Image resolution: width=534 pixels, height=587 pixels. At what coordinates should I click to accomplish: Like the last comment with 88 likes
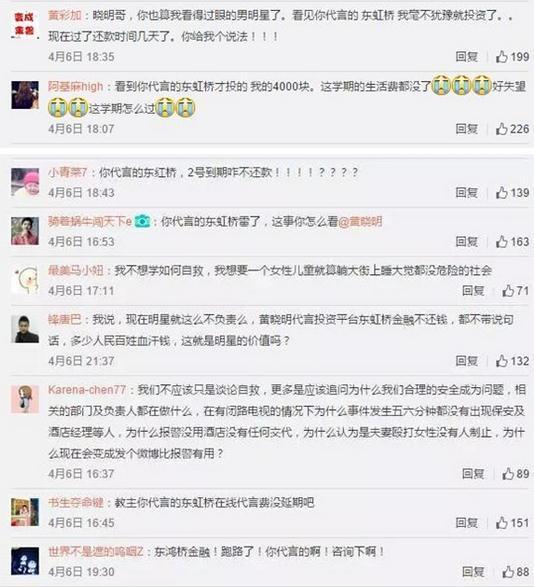coord(508,572)
